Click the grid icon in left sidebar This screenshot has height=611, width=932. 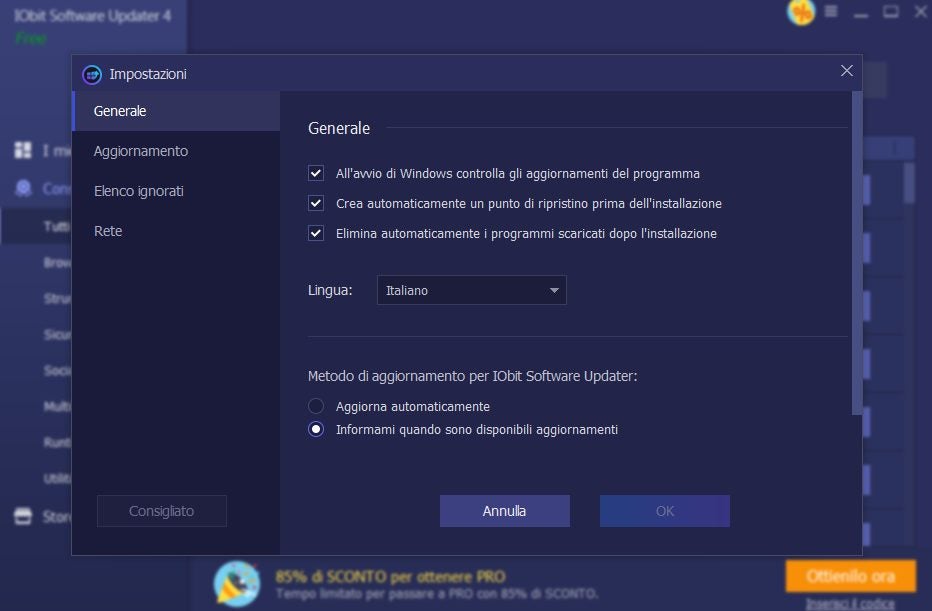point(23,150)
